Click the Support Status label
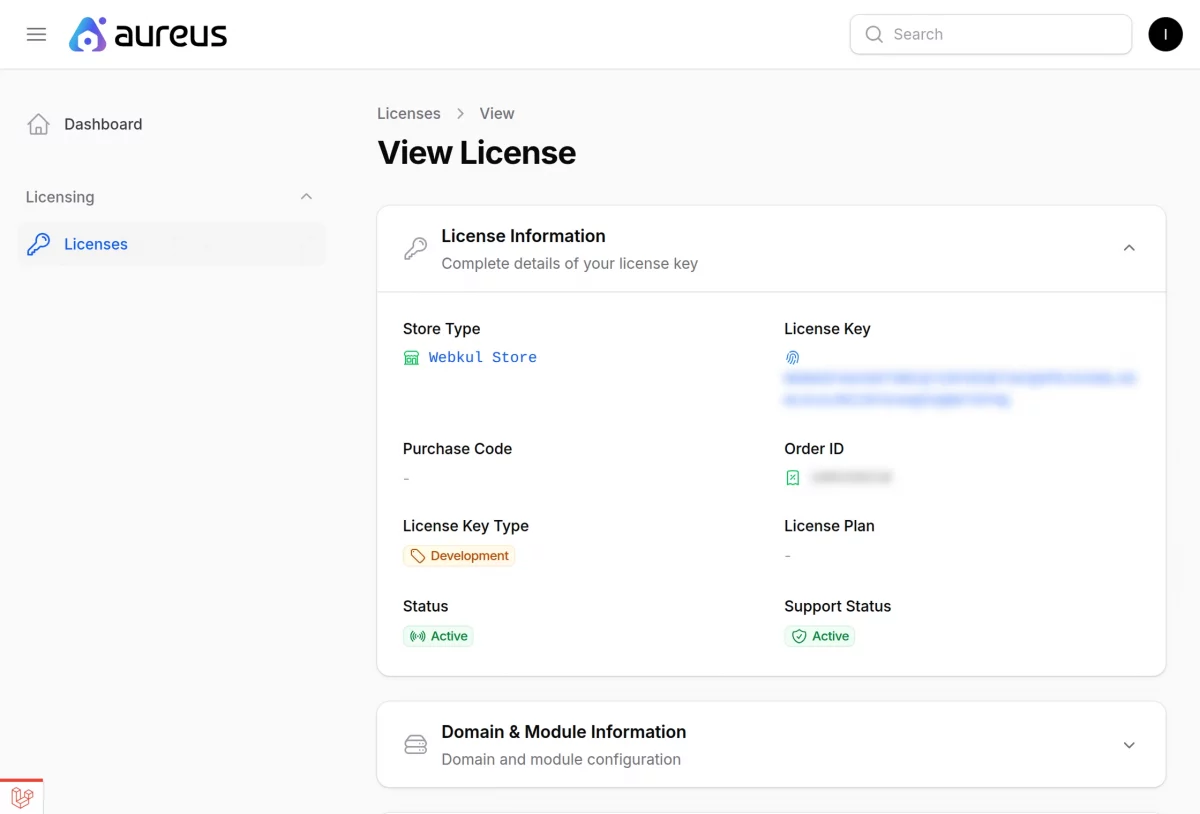This screenshot has width=1200, height=814. click(837, 606)
